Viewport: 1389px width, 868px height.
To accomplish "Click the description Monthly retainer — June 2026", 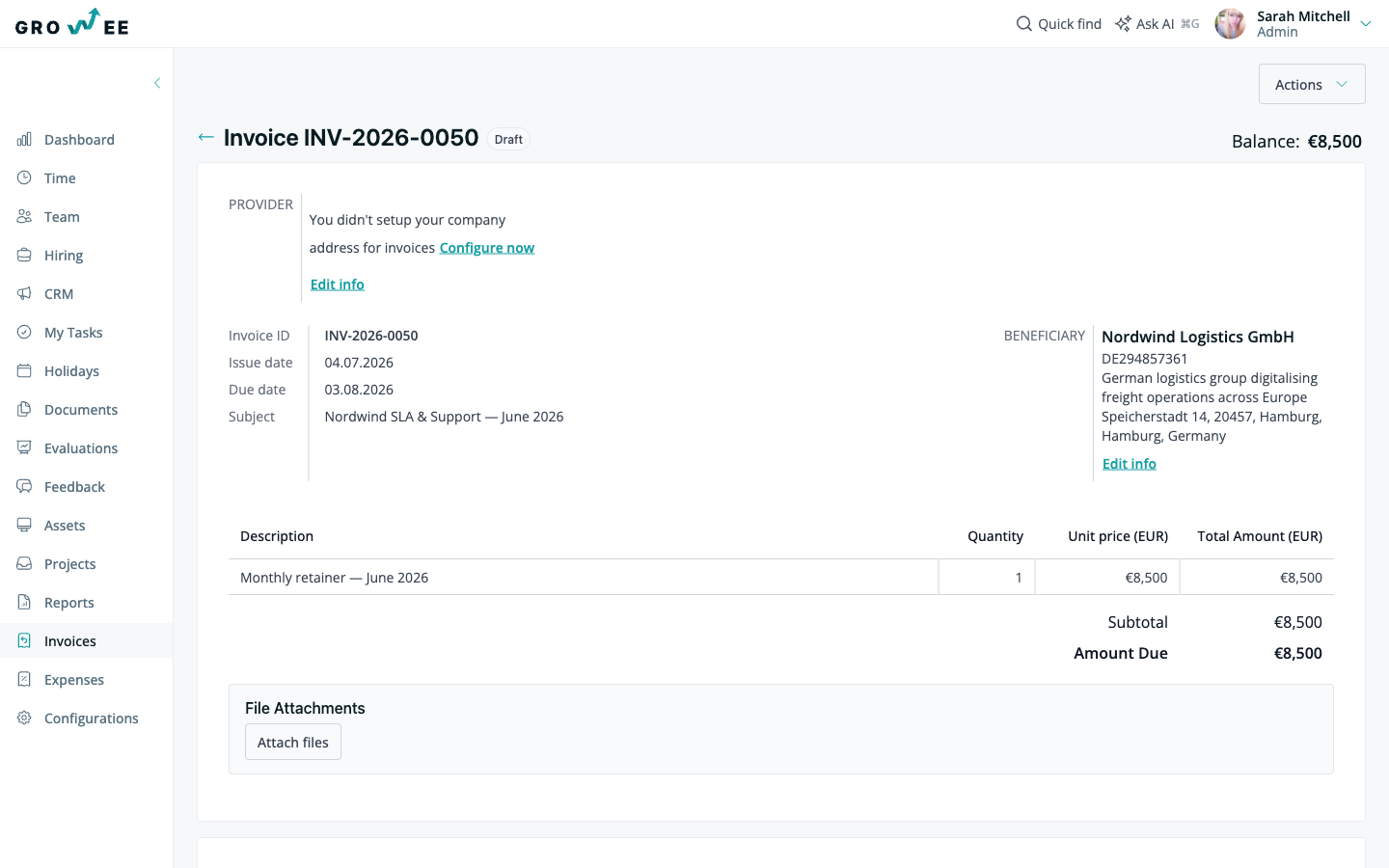I will point(334,578).
